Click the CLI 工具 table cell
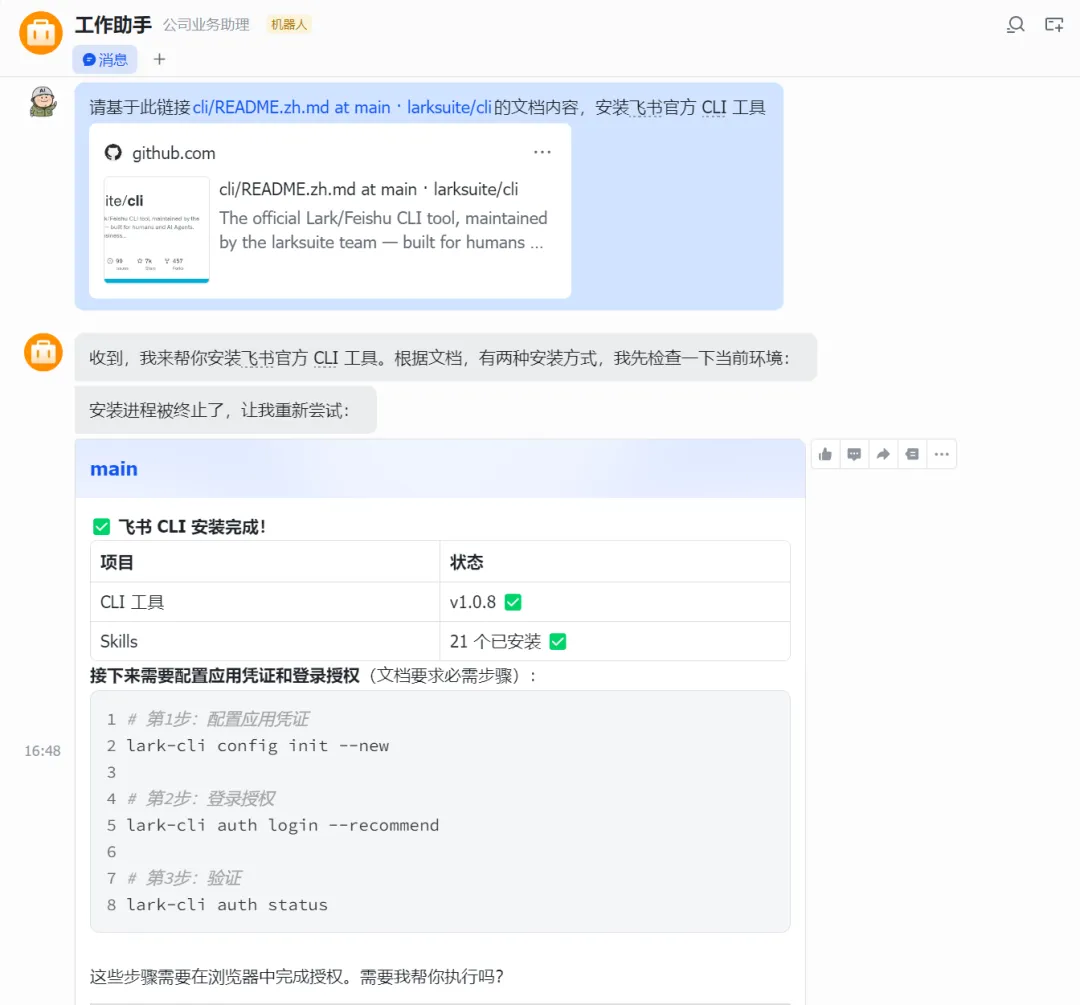1080x1005 pixels. tap(265, 602)
